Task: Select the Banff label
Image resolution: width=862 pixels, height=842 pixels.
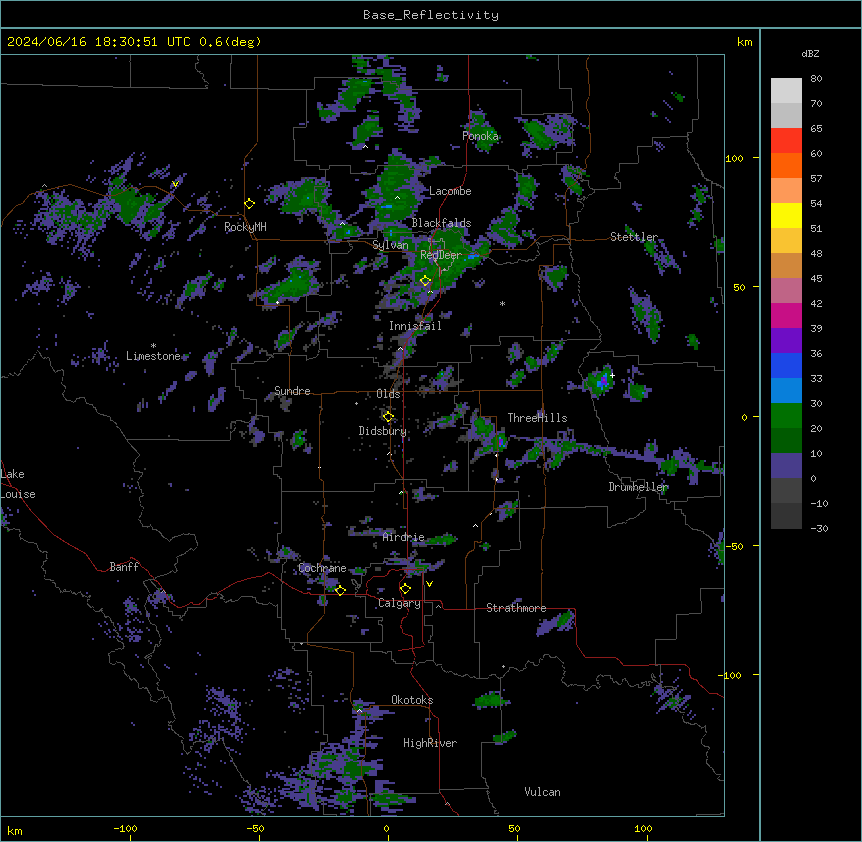Action: (124, 567)
